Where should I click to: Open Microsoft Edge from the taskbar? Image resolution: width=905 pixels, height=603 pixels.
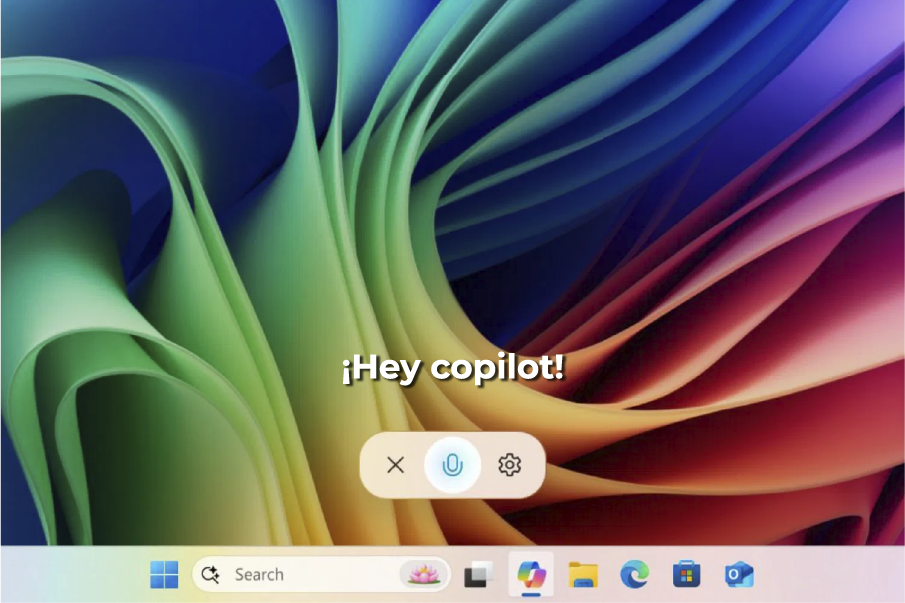tap(634, 575)
